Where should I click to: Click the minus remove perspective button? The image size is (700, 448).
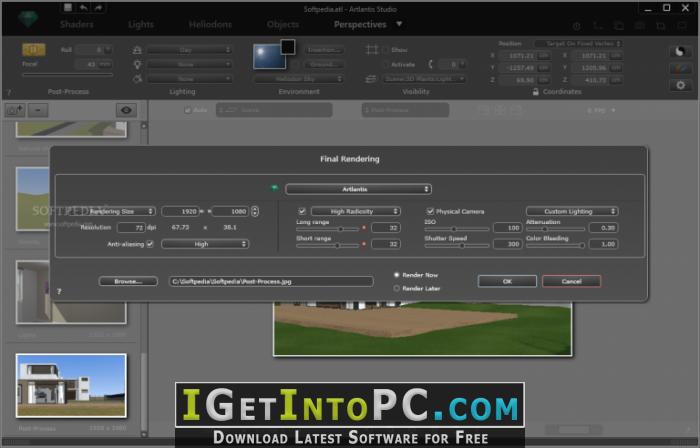tap(38, 110)
